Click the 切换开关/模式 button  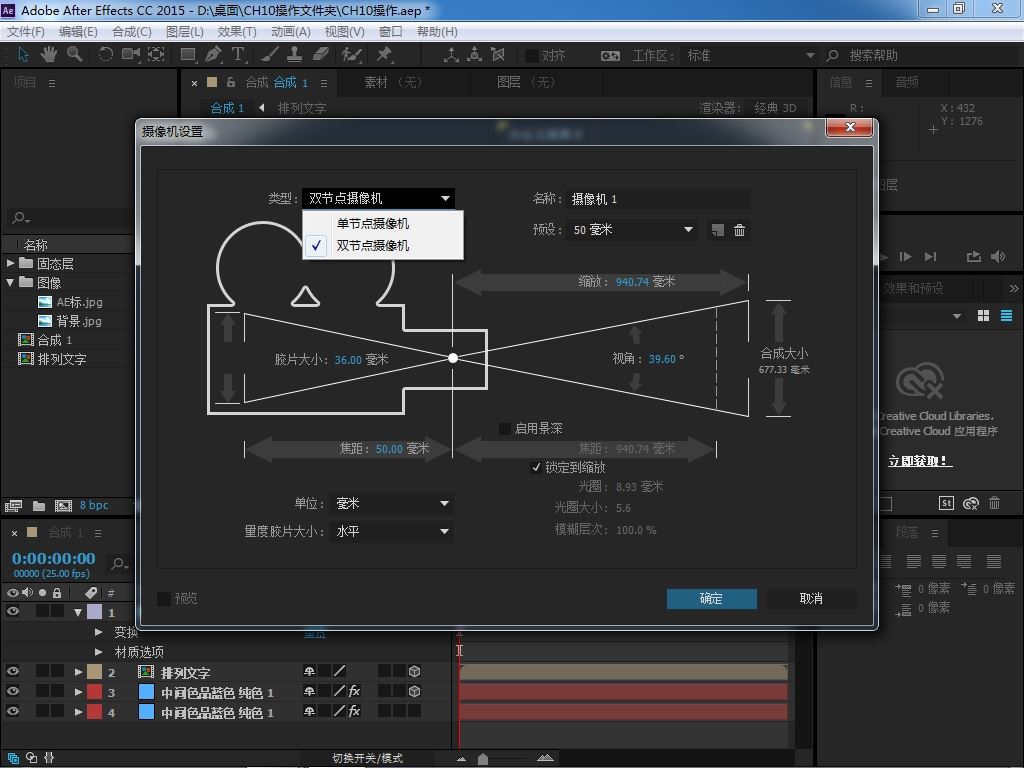367,758
